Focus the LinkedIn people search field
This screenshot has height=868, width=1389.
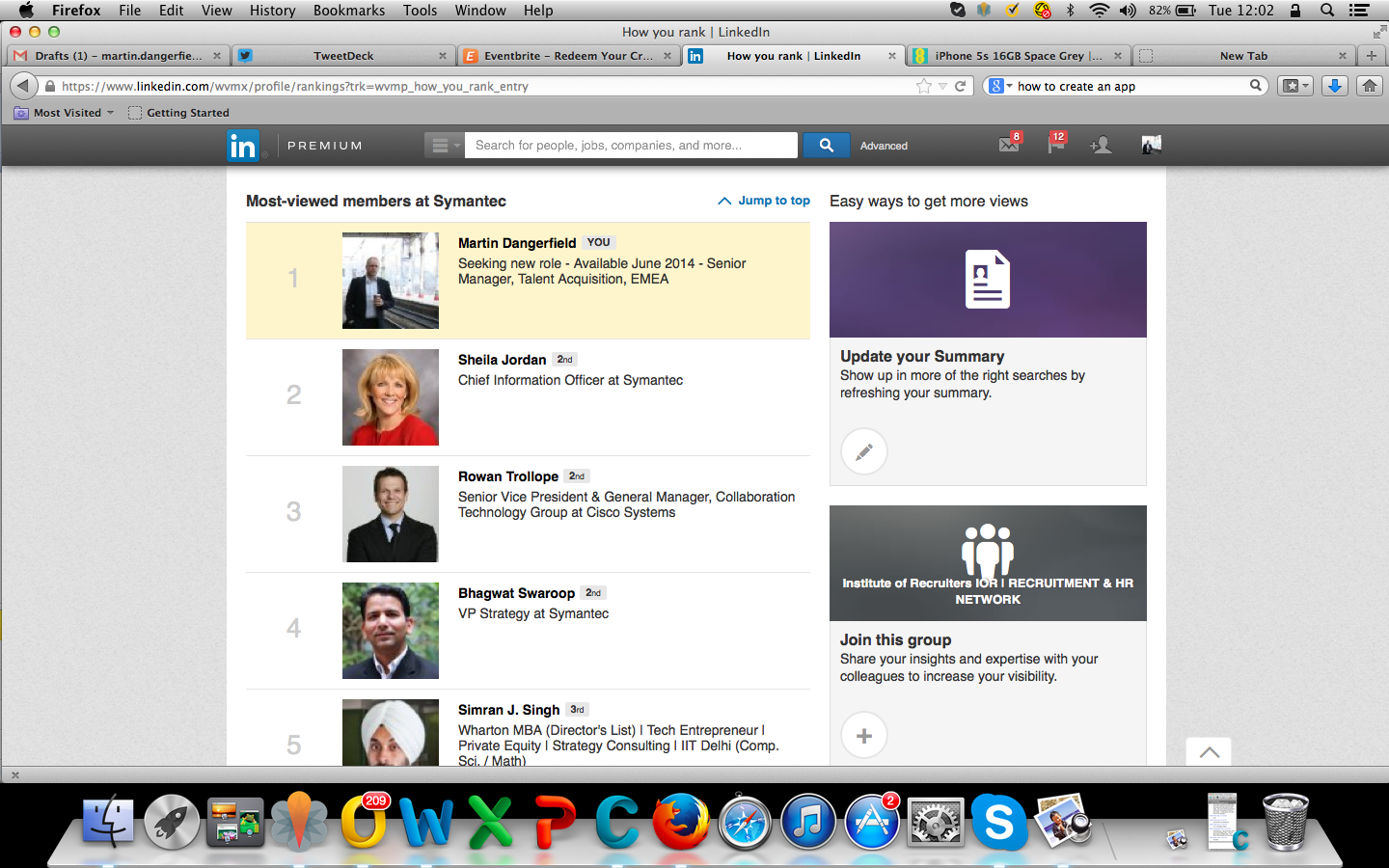point(632,146)
